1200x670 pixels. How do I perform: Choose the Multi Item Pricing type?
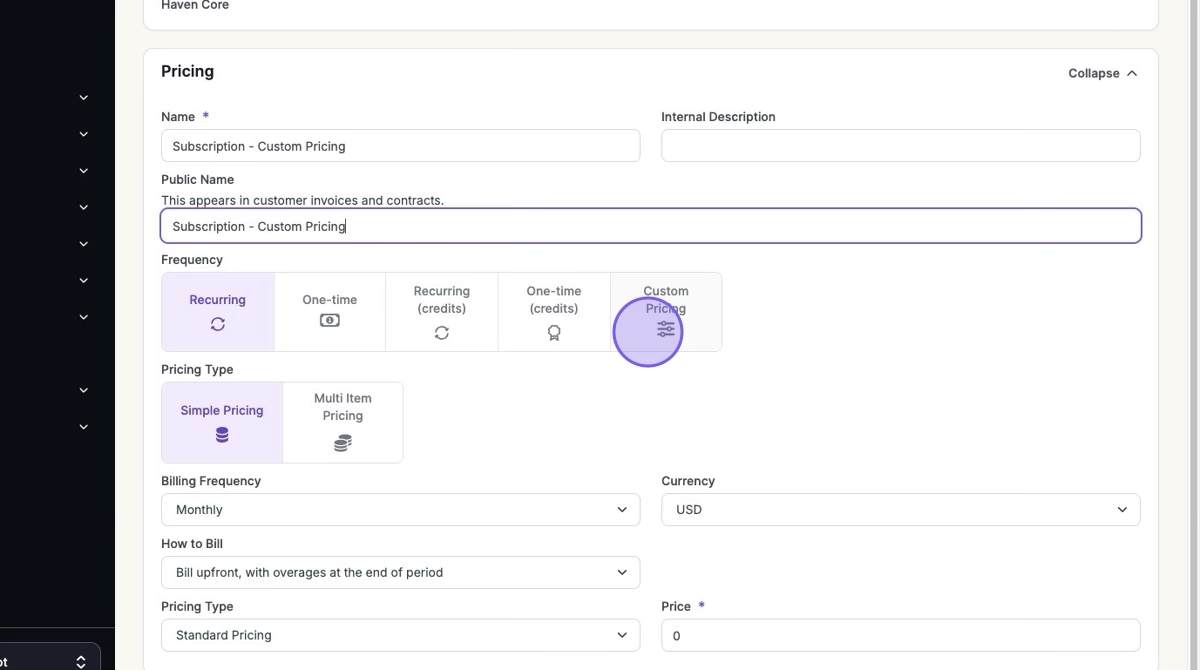tap(343, 422)
